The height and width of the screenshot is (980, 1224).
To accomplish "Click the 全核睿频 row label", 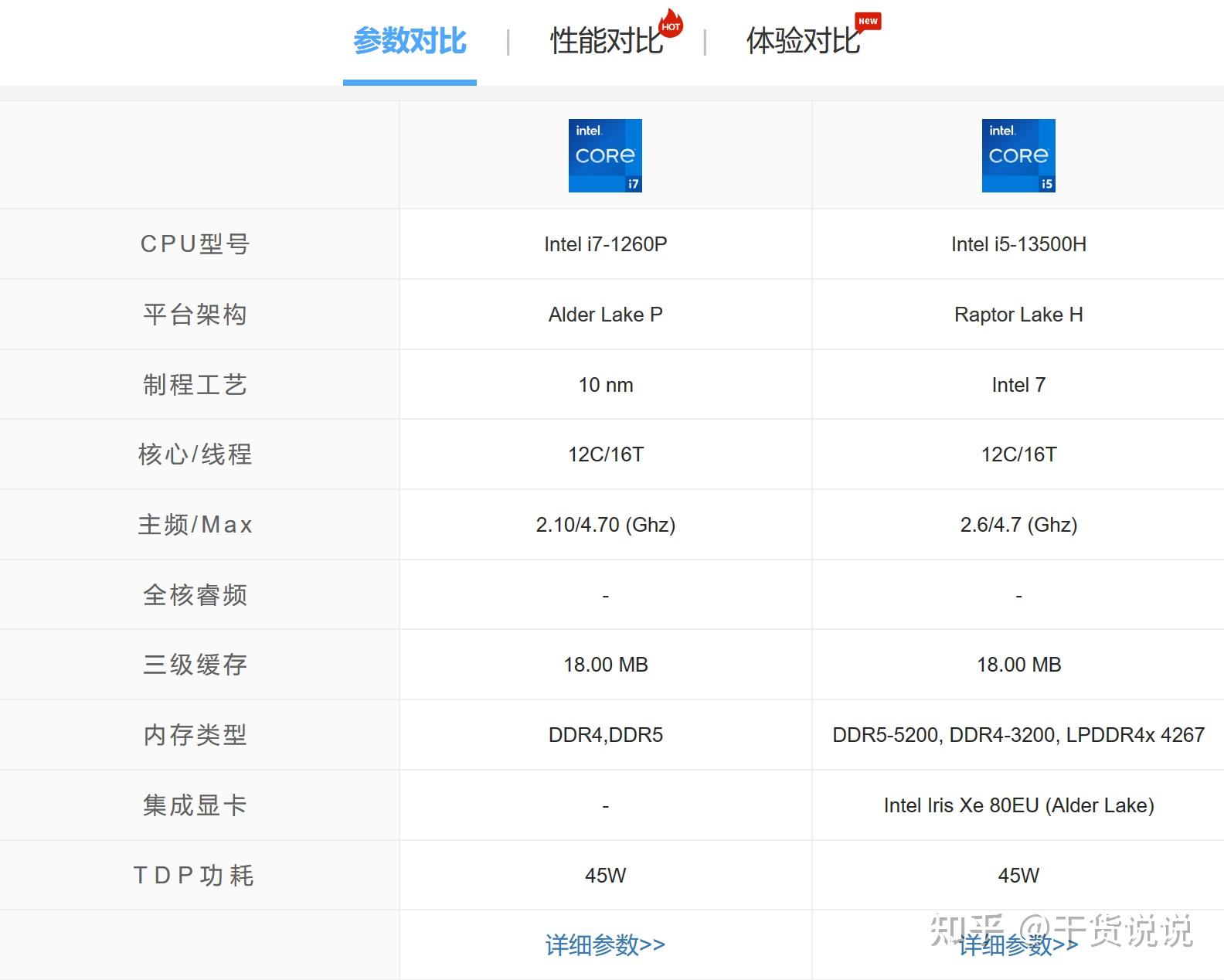I will pyautogui.click(x=195, y=595).
